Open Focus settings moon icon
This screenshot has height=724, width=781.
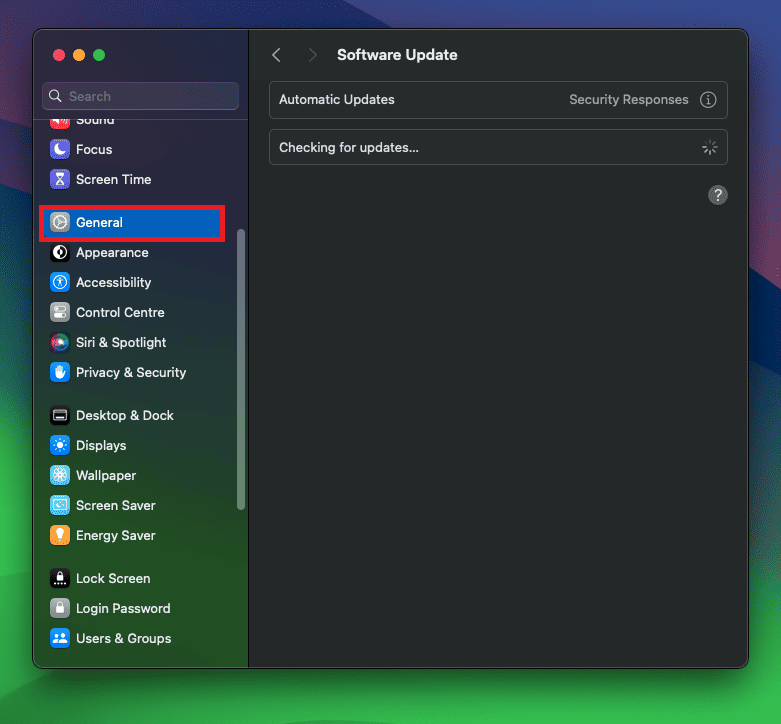coord(60,149)
